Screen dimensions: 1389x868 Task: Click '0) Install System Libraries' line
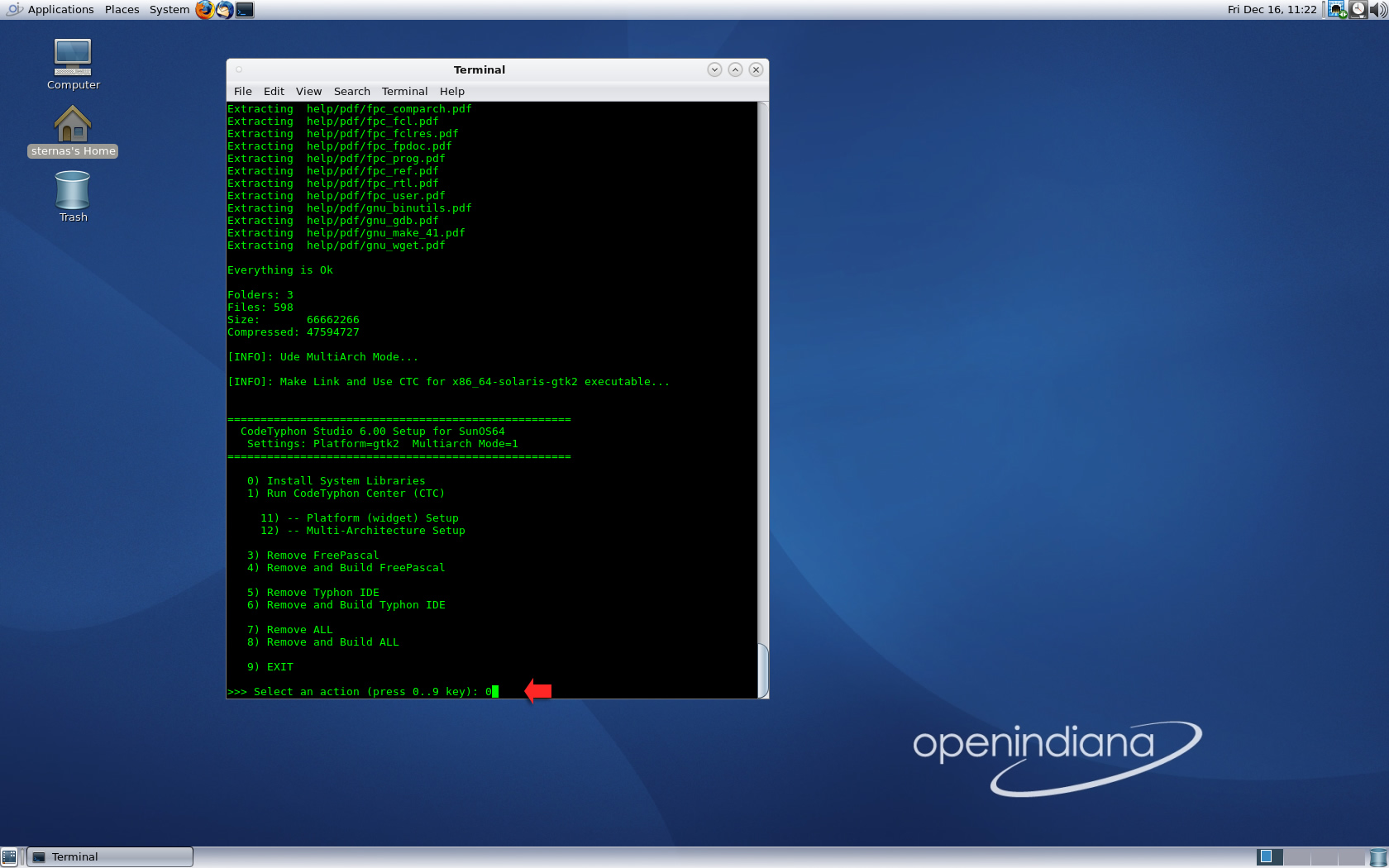336,481
